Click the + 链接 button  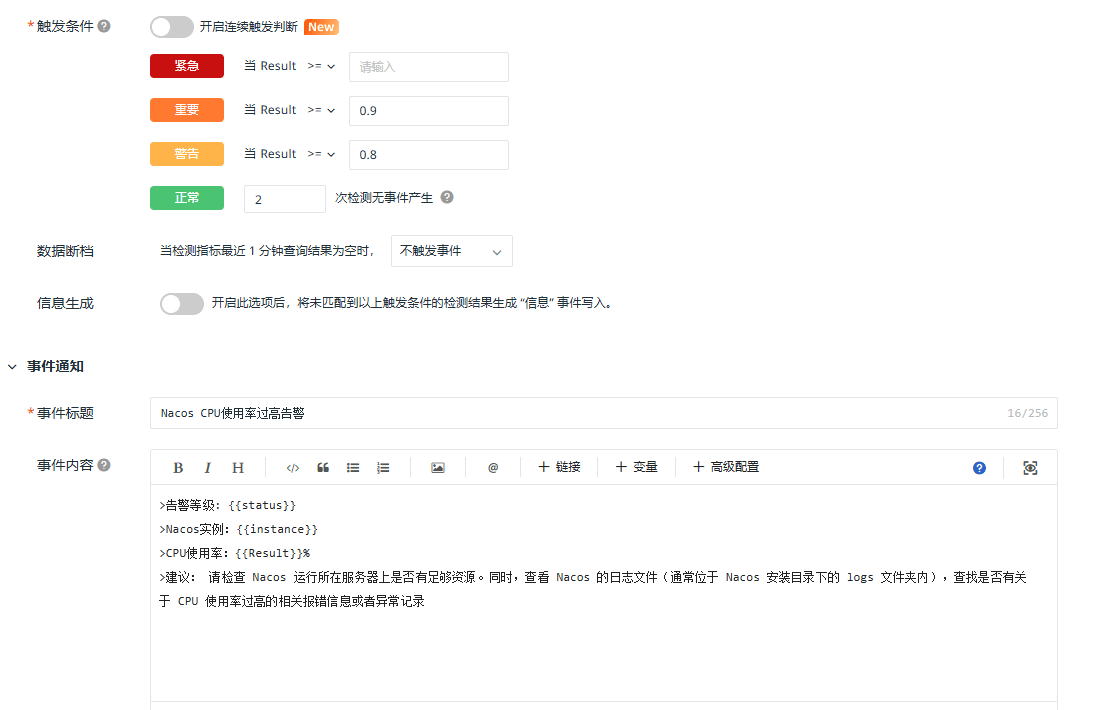[x=559, y=467]
